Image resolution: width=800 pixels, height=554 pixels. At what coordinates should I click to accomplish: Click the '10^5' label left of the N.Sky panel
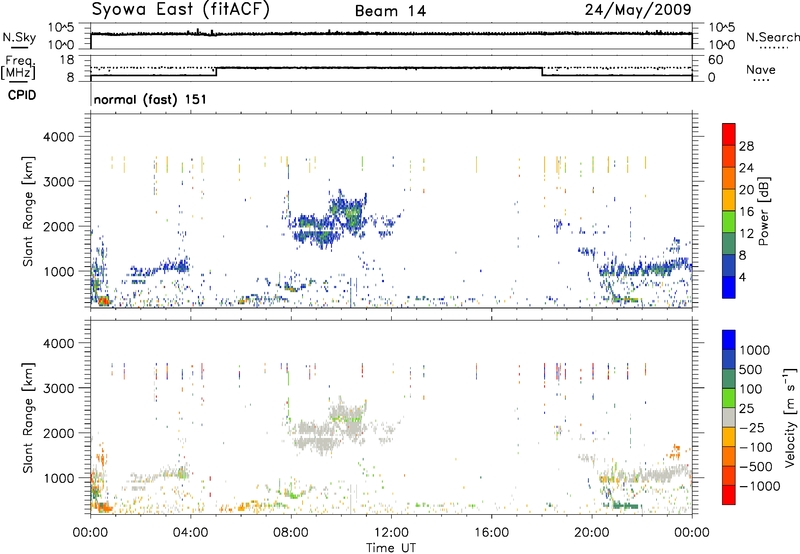coord(61,28)
